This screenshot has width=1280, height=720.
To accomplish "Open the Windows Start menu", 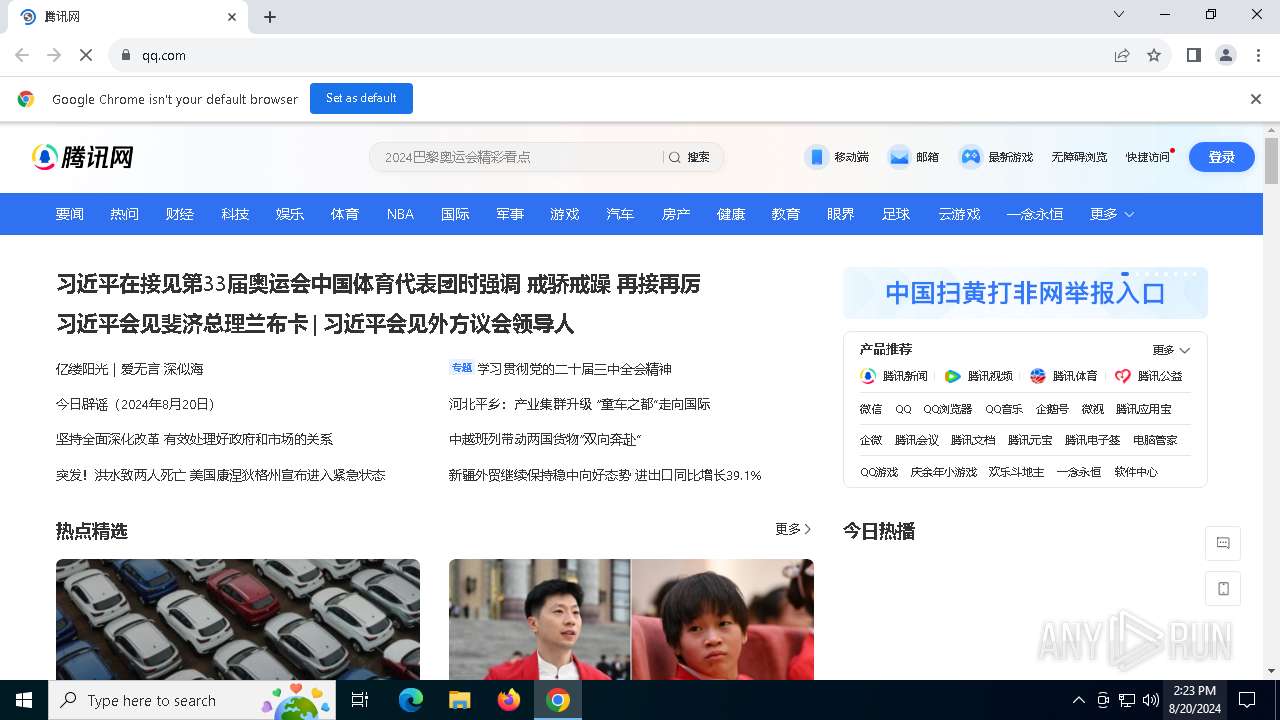I will [x=24, y=700].
